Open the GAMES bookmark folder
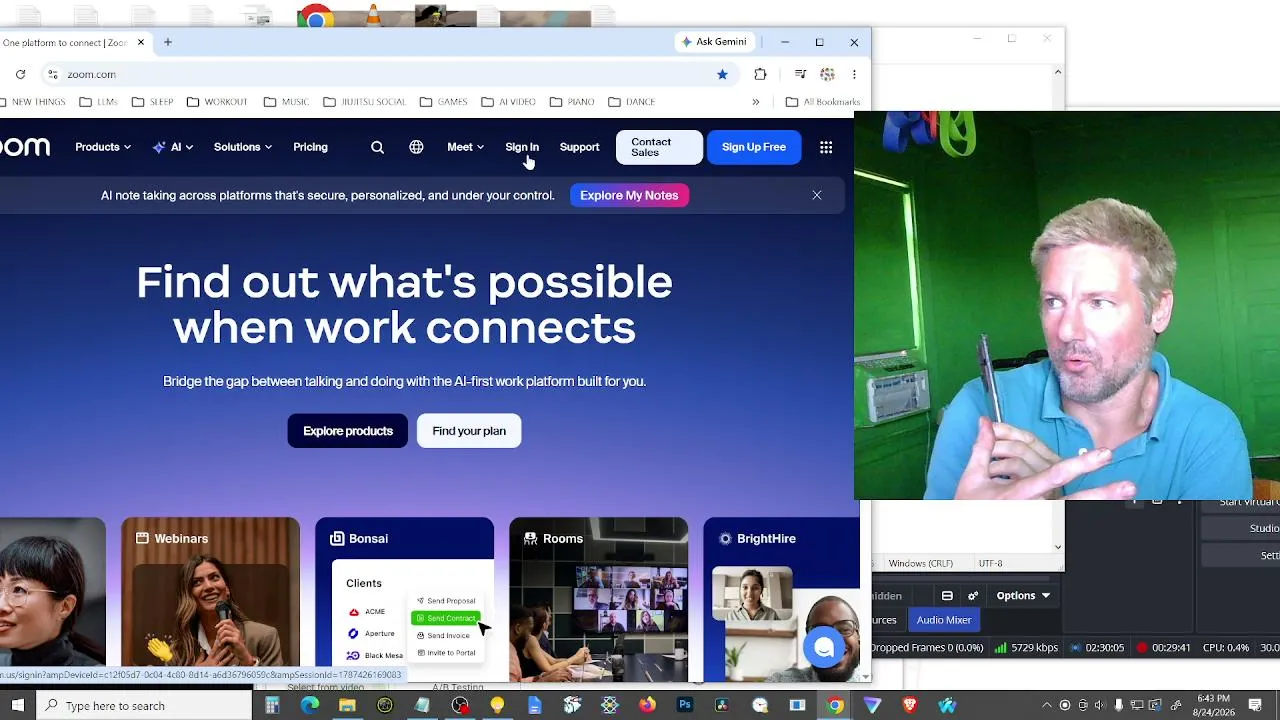 tap(444, 102)
